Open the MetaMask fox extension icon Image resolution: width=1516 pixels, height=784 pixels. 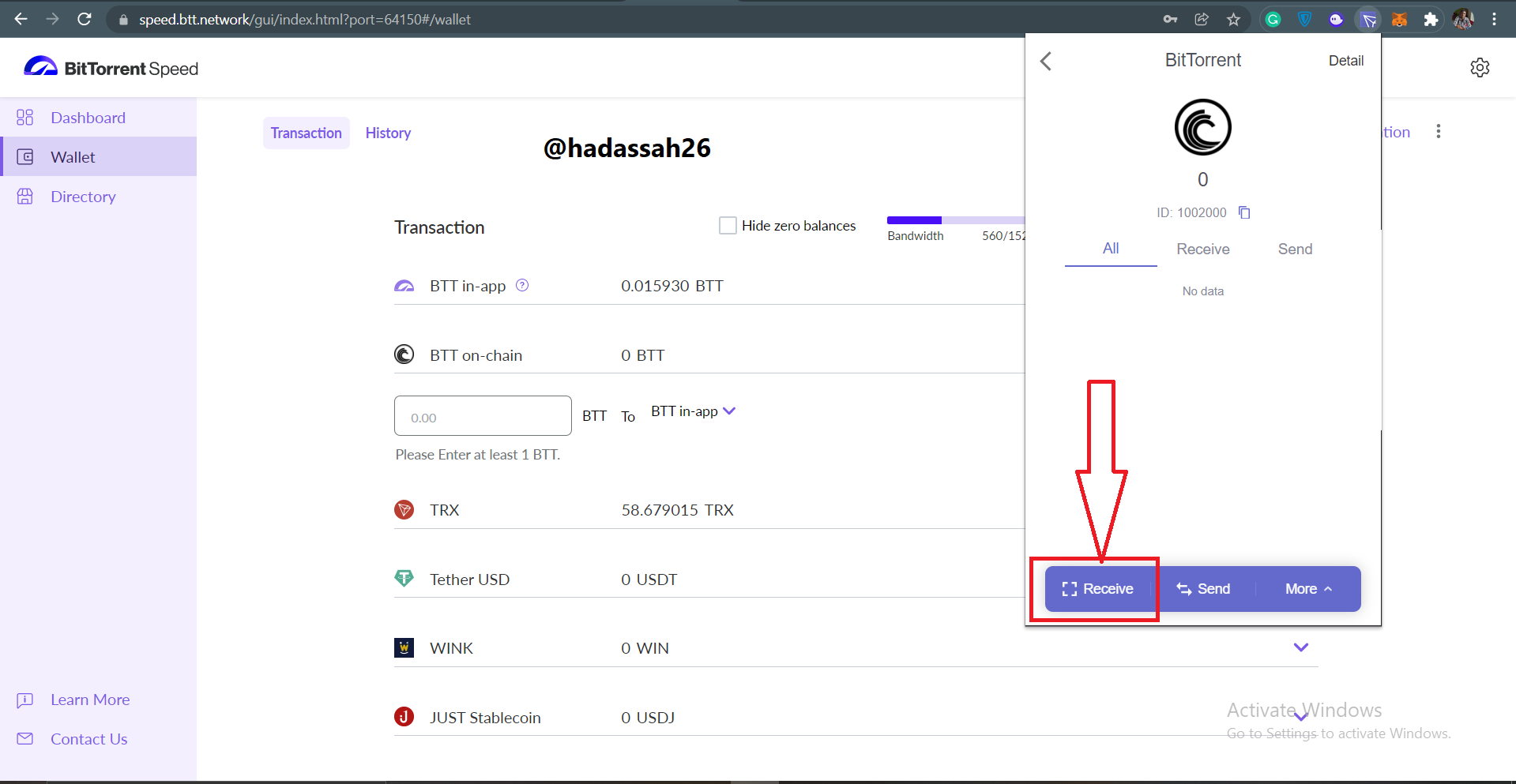(1399, 19)
